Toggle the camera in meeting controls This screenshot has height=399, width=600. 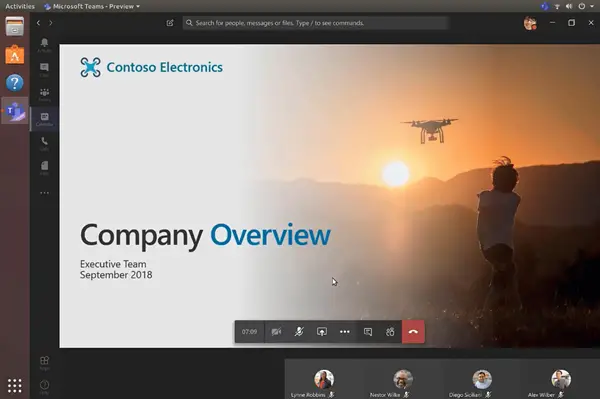(276, 332)
